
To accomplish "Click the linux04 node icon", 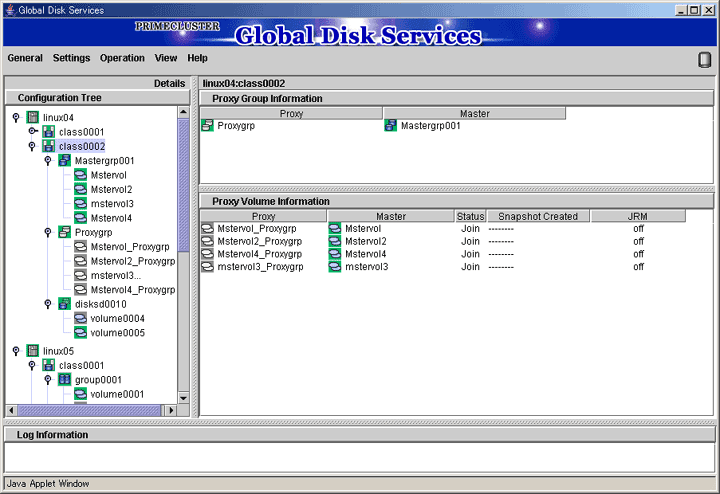I will point(33,118).
